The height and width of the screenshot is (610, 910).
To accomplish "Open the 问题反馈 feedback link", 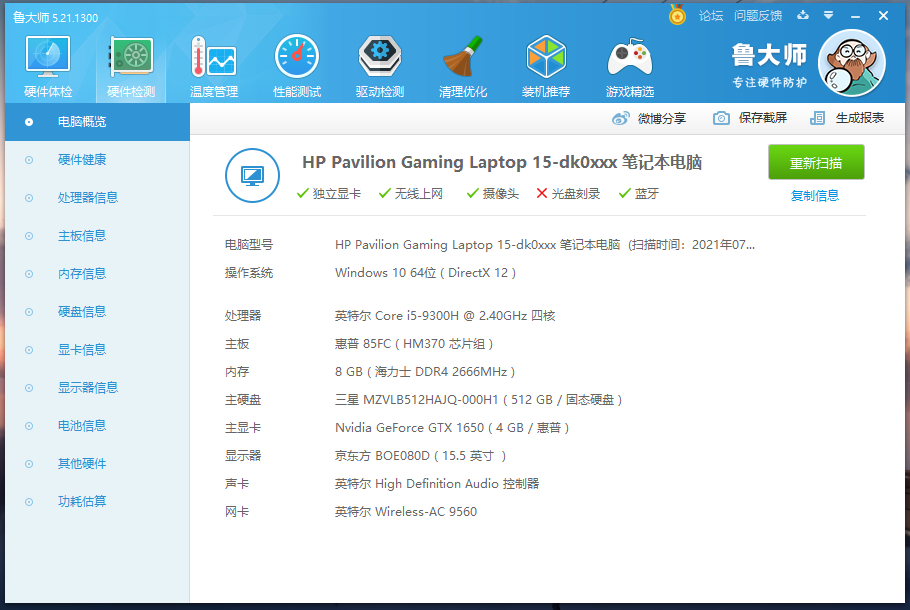I will [758, 16].
